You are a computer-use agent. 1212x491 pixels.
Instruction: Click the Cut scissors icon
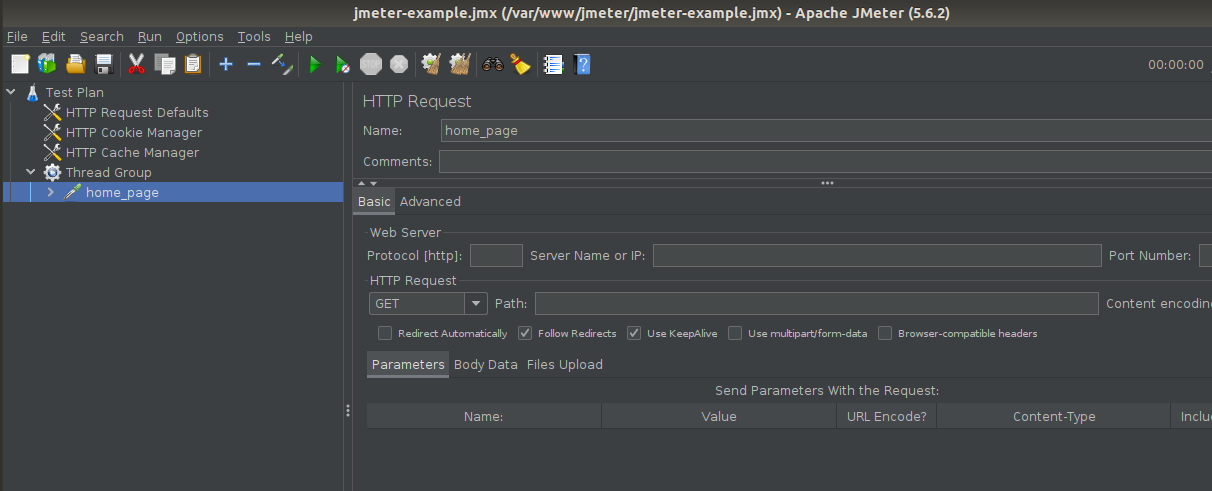click(136, 64)
